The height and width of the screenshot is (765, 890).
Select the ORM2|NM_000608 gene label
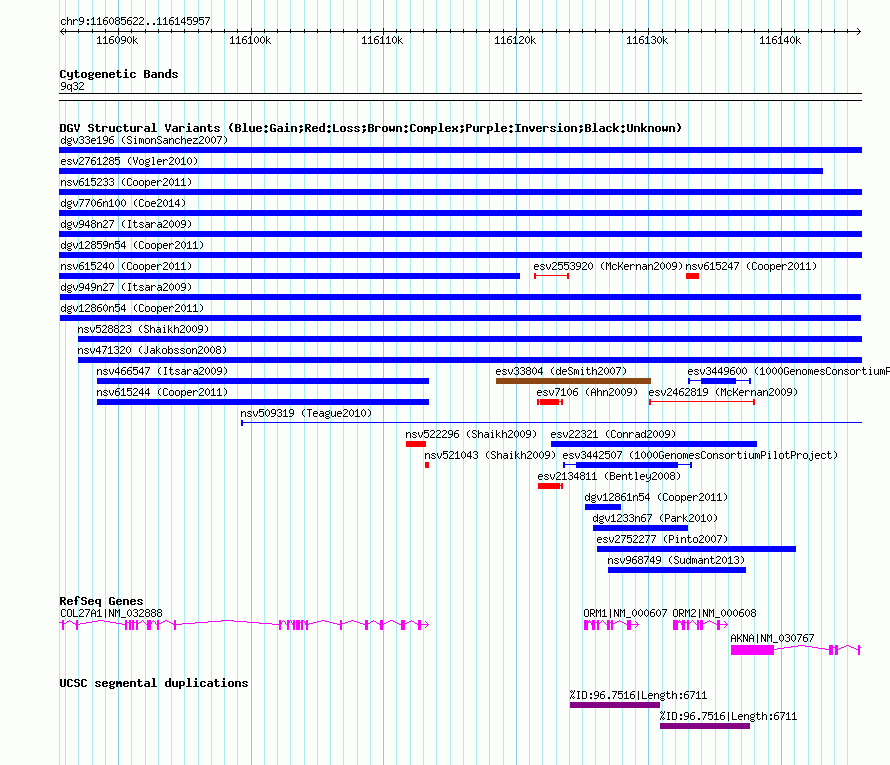click(x=714, y=613)
